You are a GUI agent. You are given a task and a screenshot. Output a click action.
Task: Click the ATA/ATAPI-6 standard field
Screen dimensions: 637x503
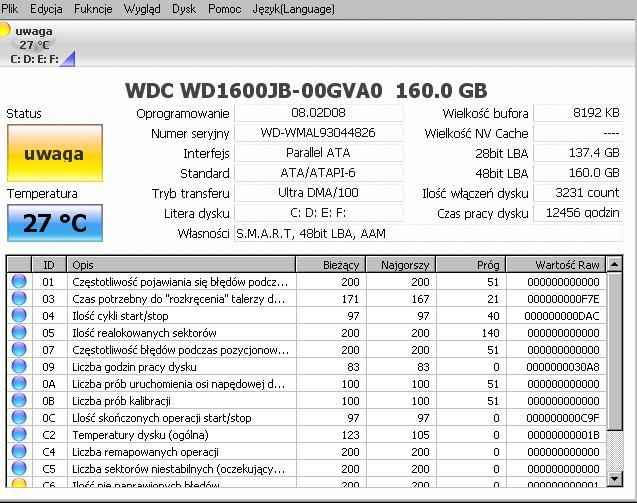pyautogui.click(x=319, y=173)
